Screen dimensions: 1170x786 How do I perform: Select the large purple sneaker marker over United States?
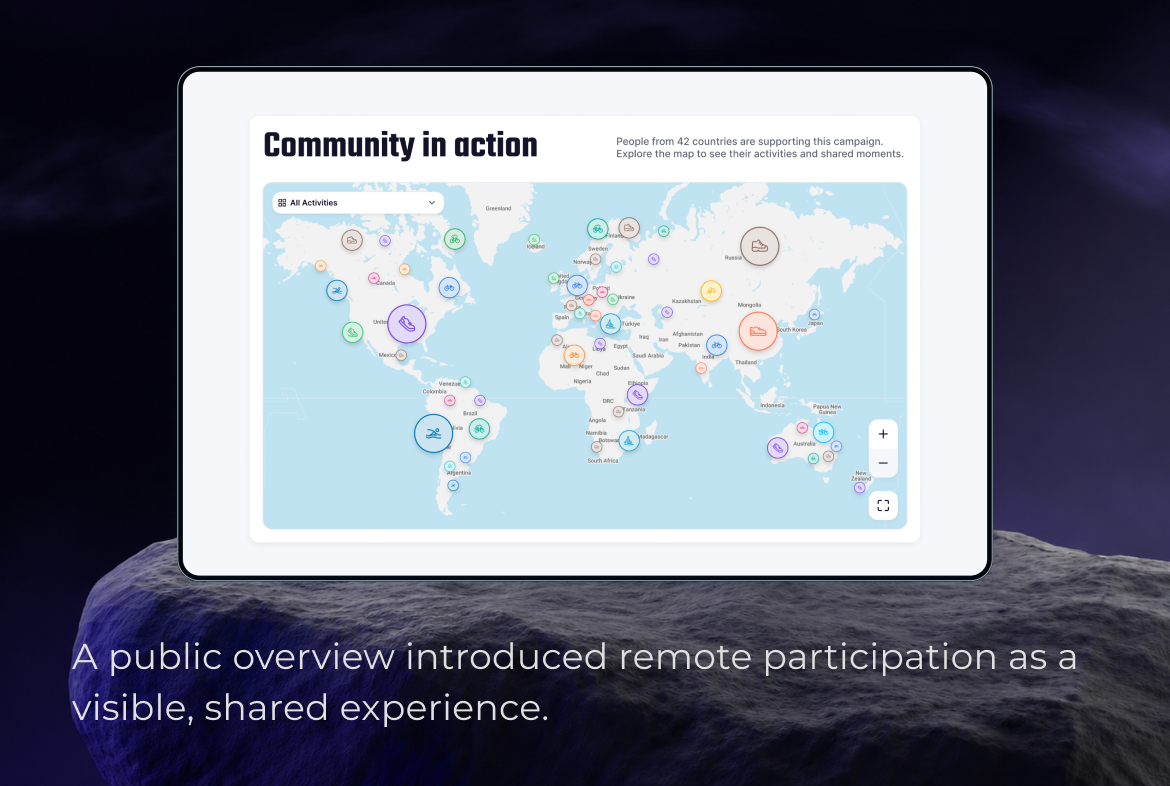tap(407, 324)
